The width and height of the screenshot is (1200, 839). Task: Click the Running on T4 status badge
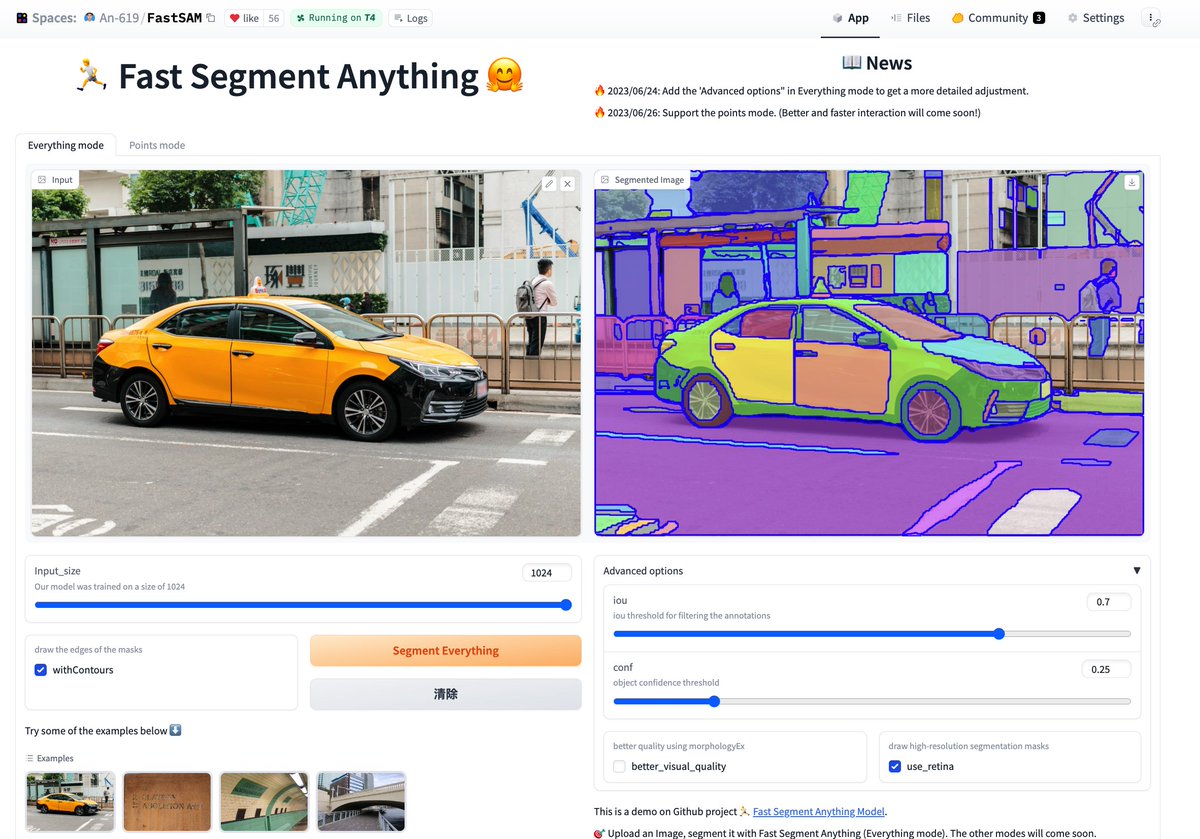click(x=336, y=17)
